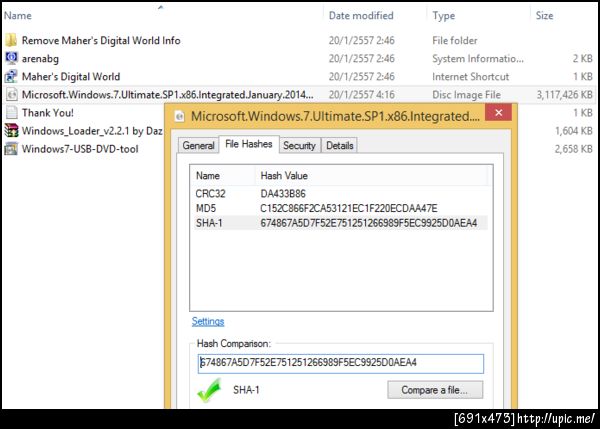
Task: Select the Microsoft.Windows.7.Ultimate.SP1.x86 ISO file name
Action: tap(167, 95)
